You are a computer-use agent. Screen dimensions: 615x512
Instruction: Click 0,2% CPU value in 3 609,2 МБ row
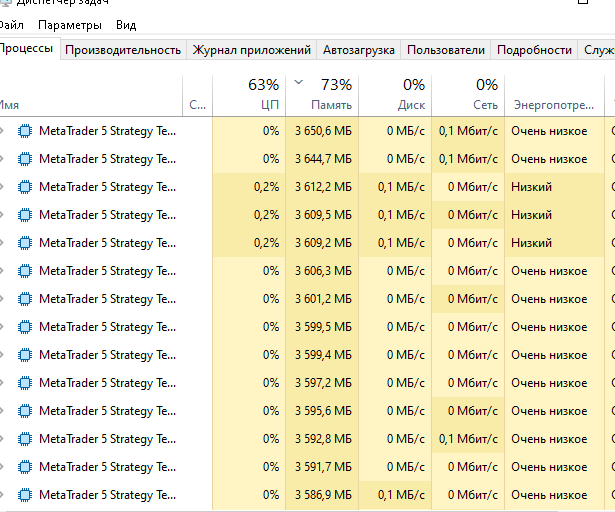[x=267, y=243]
